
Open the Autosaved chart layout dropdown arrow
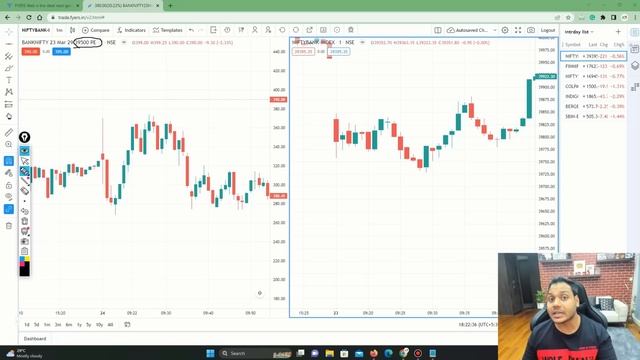click(495, 30)
